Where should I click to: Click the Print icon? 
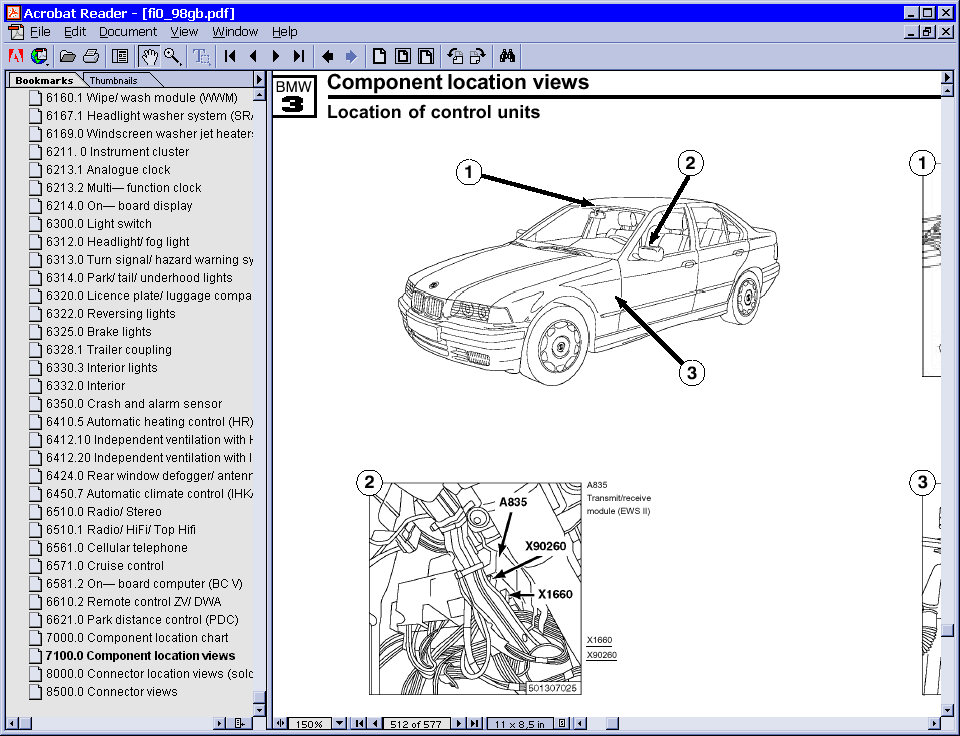click(90, 56)
